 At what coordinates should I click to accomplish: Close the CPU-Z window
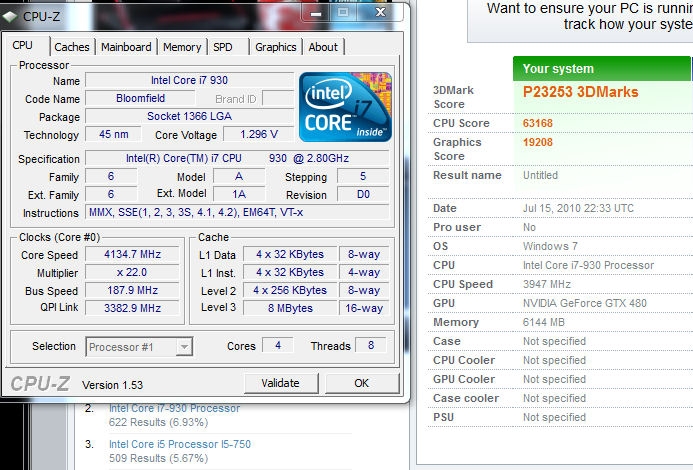(x=380, y=13)
